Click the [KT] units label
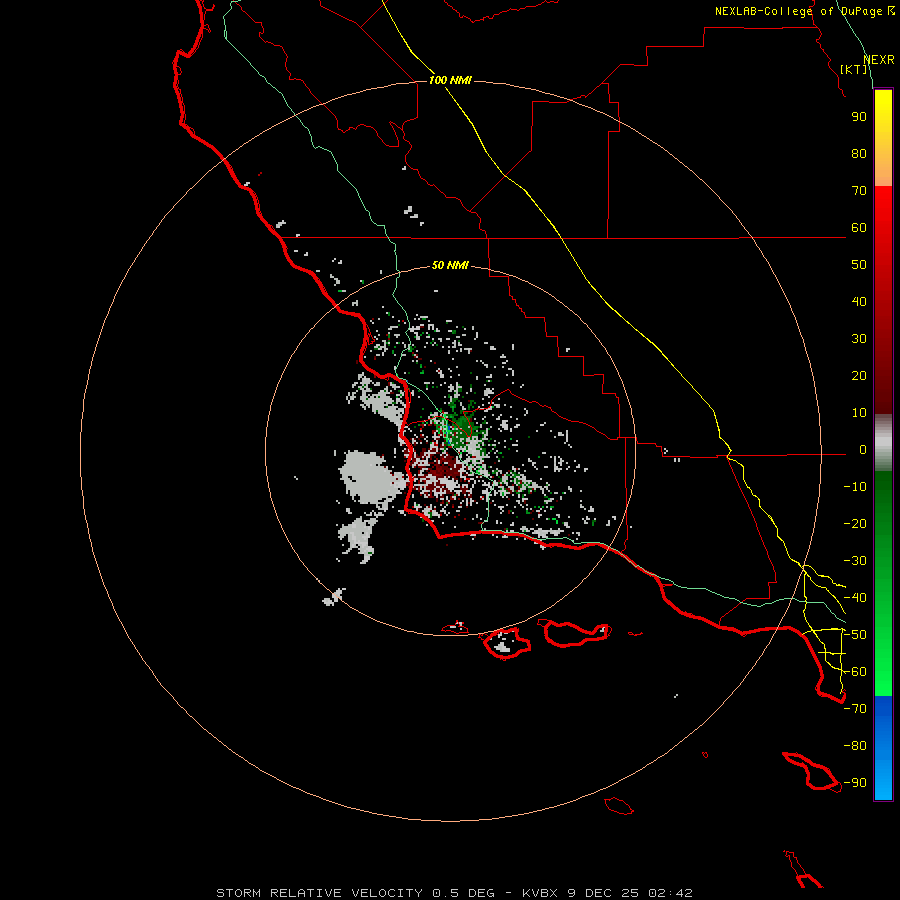Viewport: 900px width, 900px height. click(854, 69)
